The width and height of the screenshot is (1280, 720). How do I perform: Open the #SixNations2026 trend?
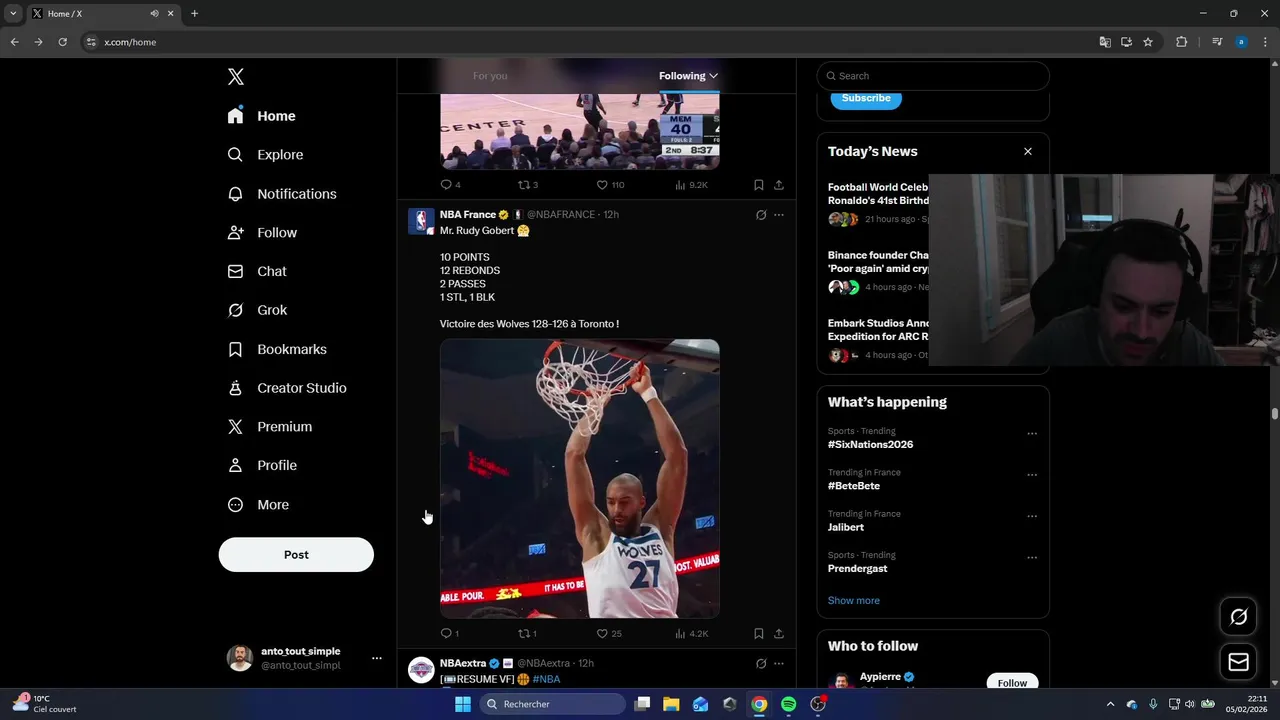[870, 445]
